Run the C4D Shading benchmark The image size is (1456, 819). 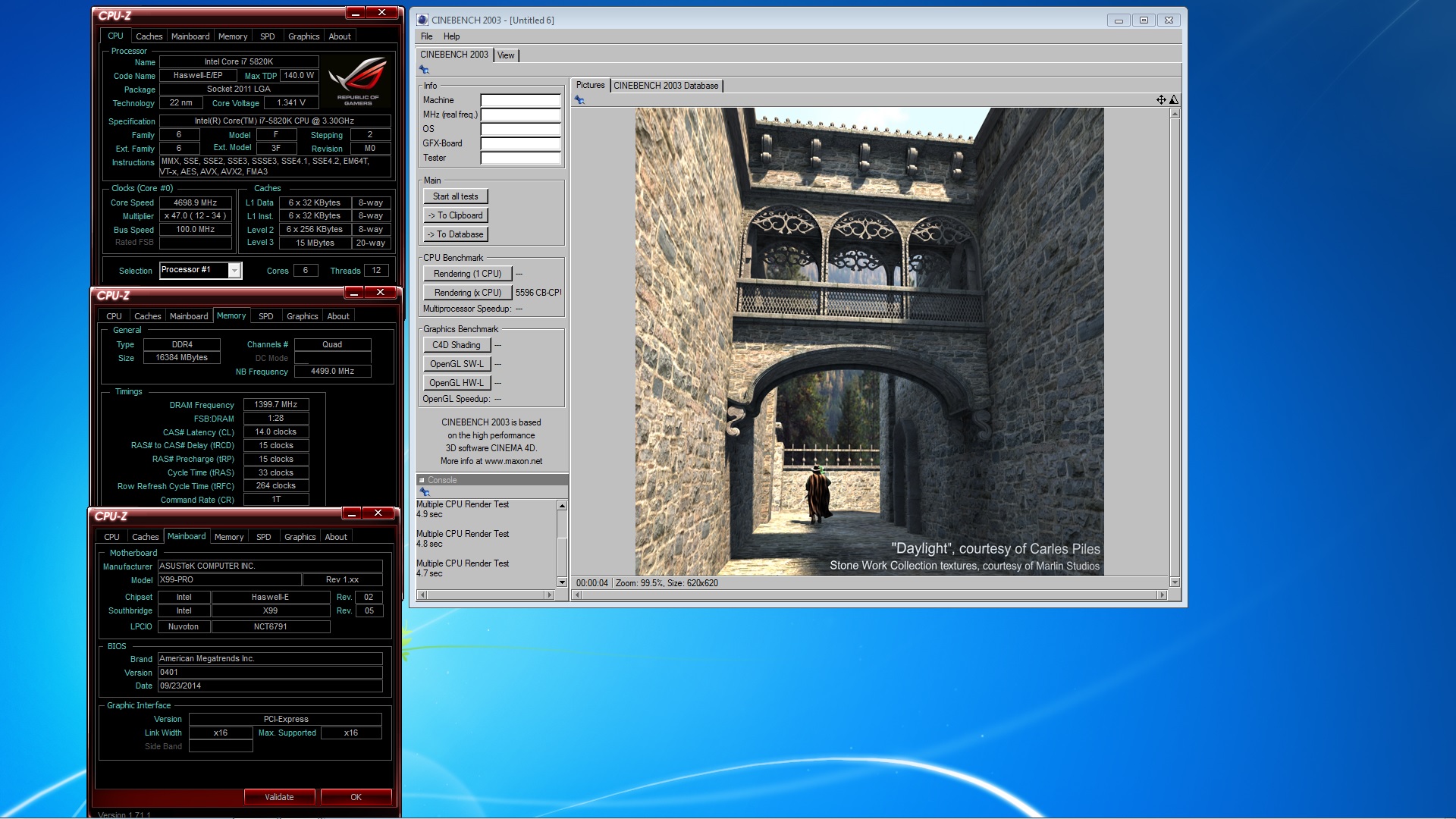click(x=457, y=345)
